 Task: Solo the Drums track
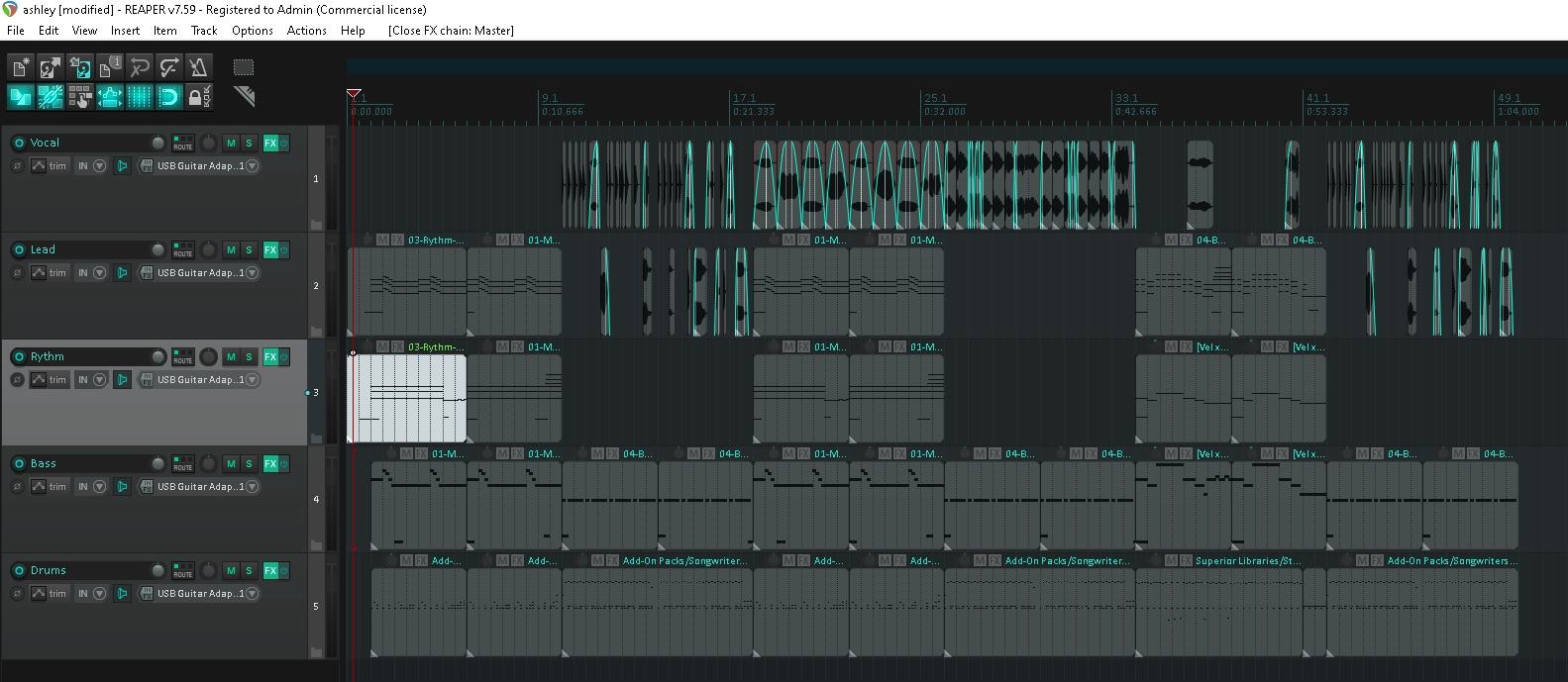coord(249,570)
